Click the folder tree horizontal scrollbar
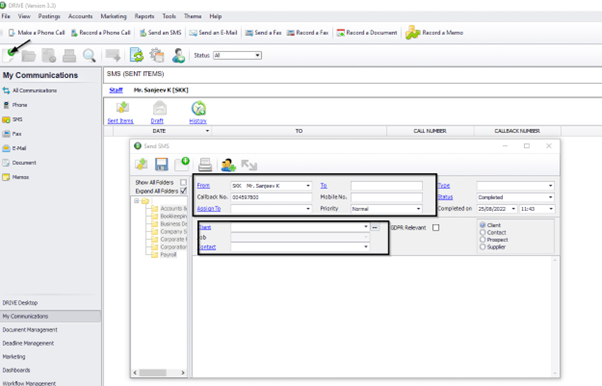Screen dimensions: 602x386 coord(159,373)
